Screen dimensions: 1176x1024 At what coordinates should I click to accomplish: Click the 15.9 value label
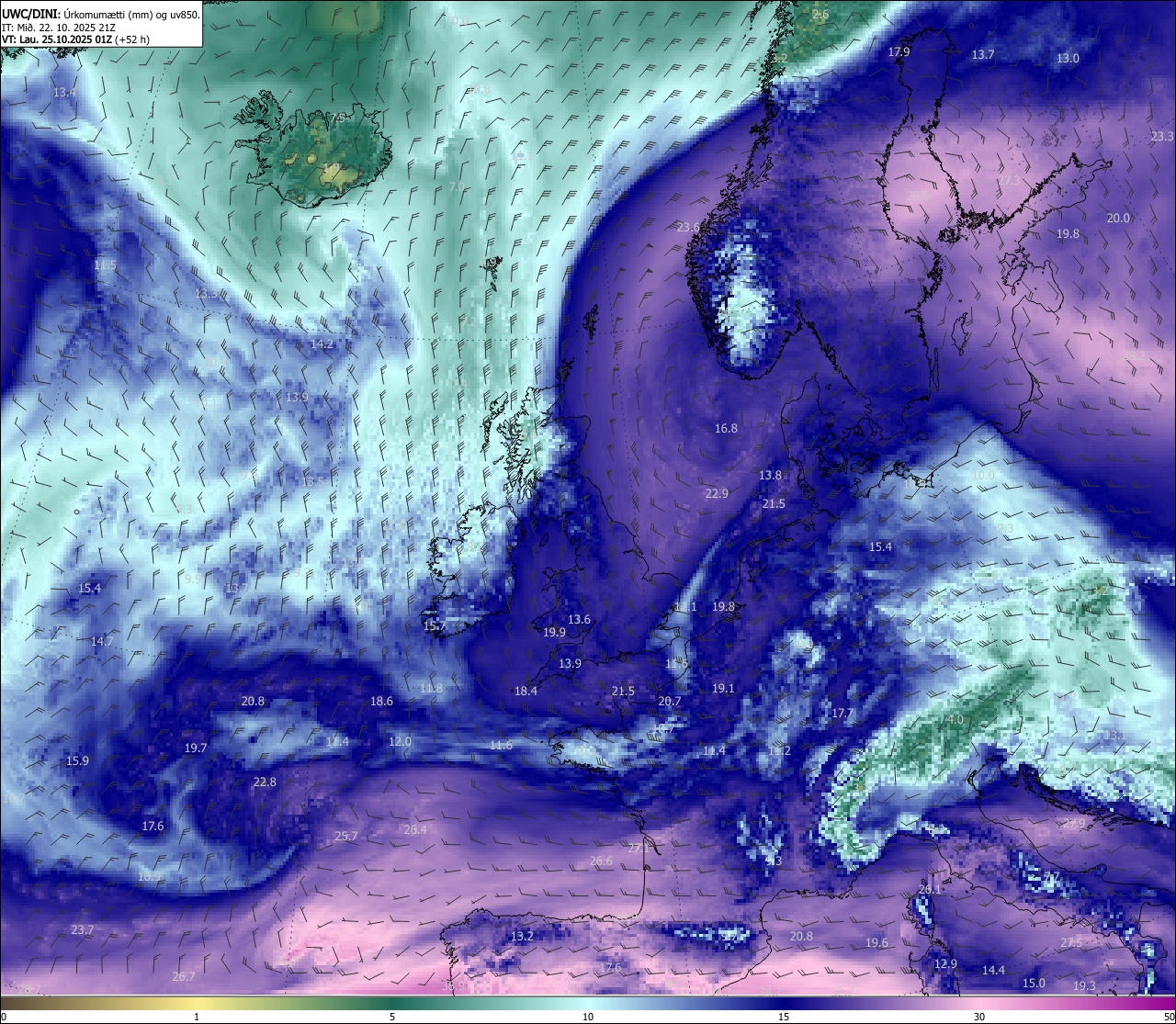click(x=77, y=760)
